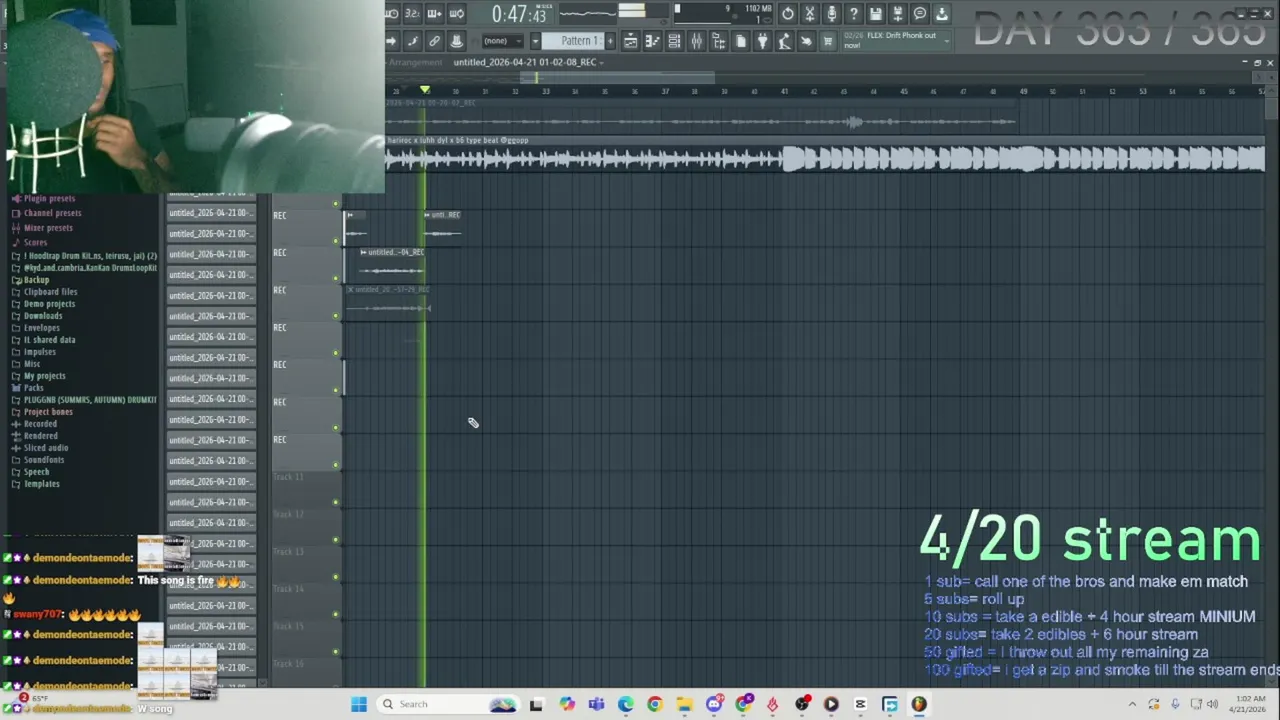
Task: Click the save project floppy icon
Action: tap(876, 14)
